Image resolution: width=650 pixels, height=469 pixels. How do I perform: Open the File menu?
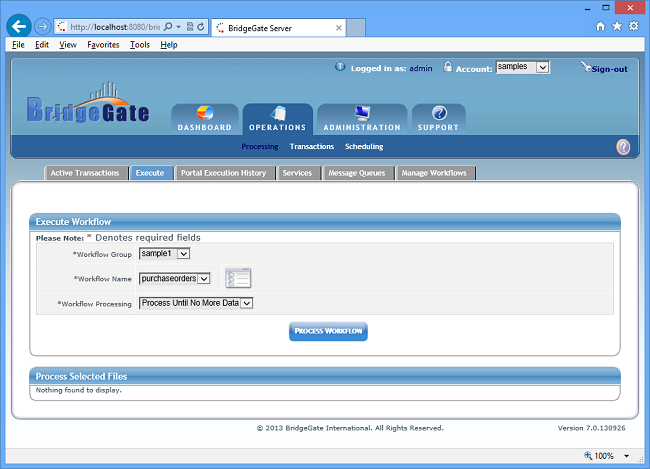18,45
